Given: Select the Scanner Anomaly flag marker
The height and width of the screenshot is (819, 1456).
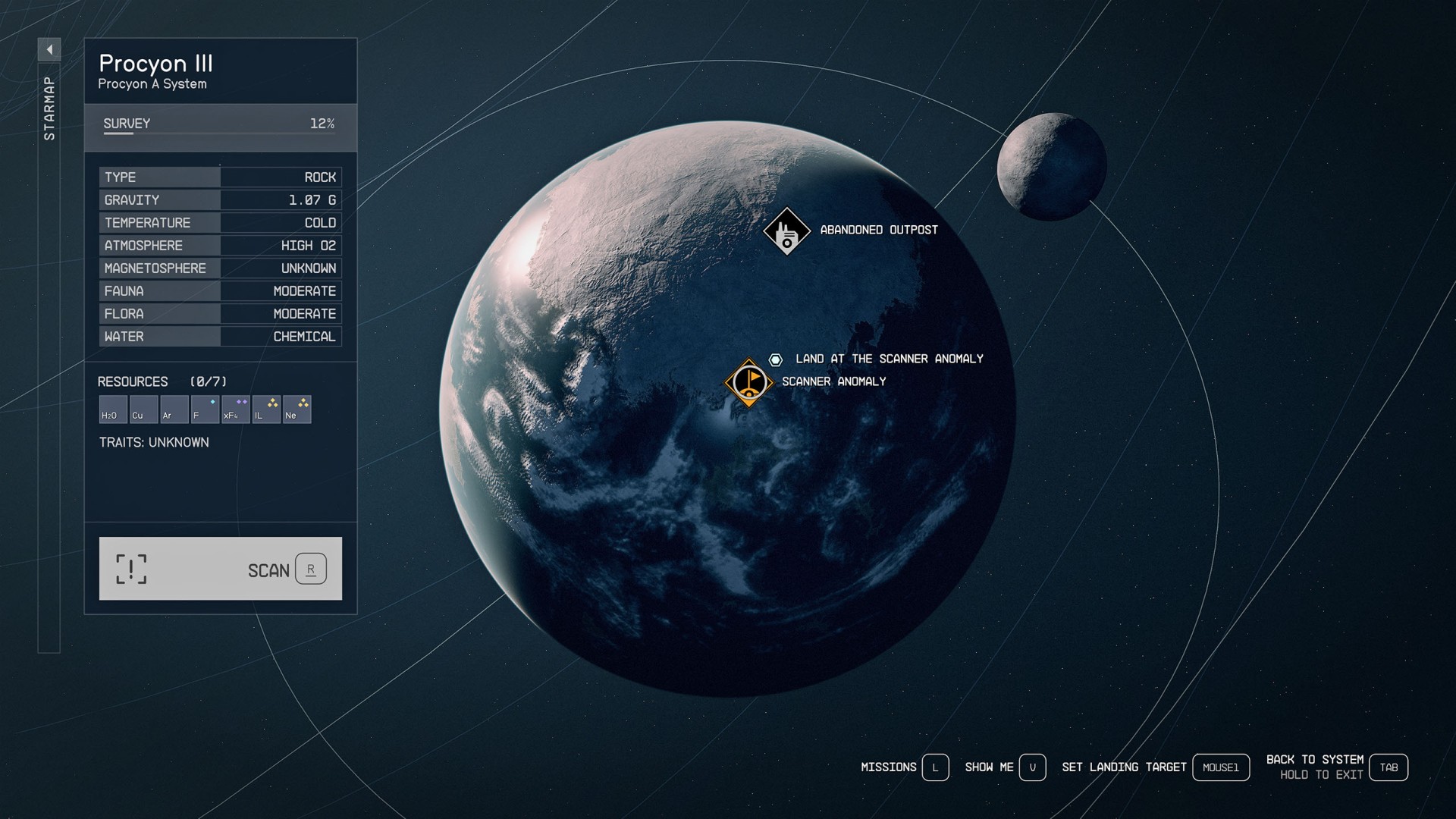Looking at the screenshot, I should pos(749,382).
